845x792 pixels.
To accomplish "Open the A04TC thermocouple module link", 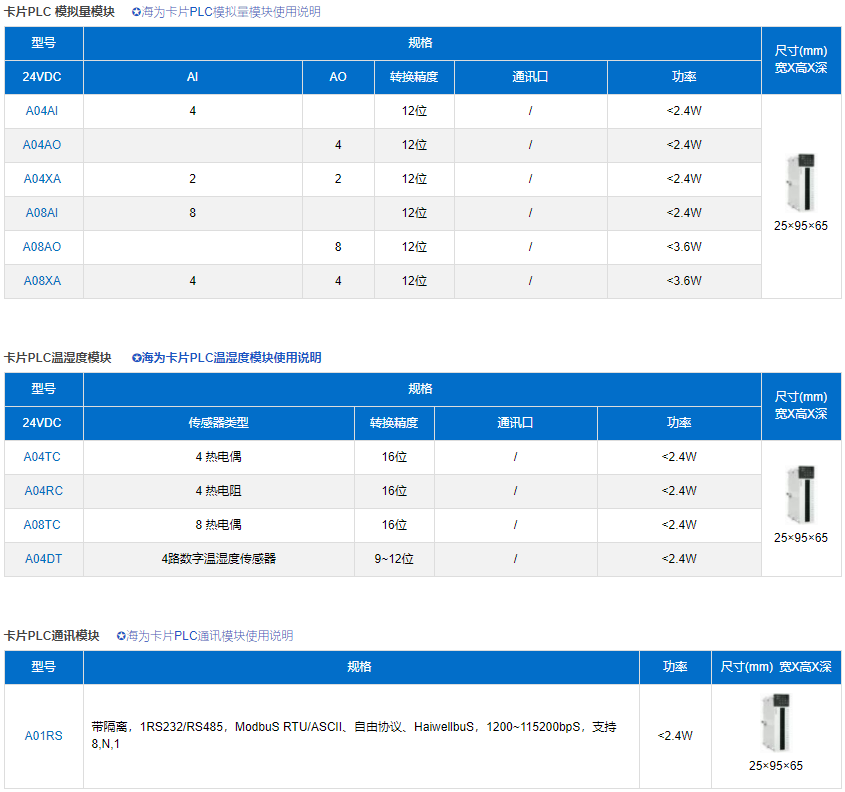I will click(43, 457).
